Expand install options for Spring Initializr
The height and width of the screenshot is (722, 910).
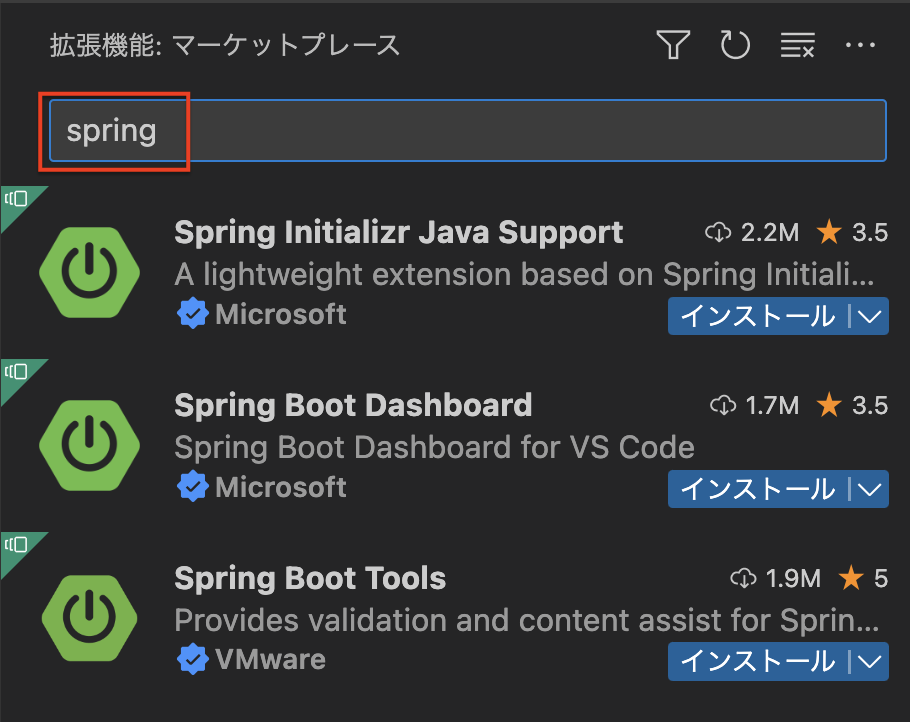pyautogui.click(x=869, y=316)
